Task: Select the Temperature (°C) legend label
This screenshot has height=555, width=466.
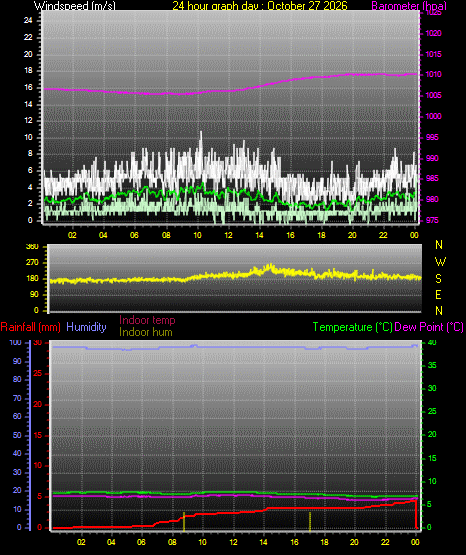Action: tap(352, 327)
